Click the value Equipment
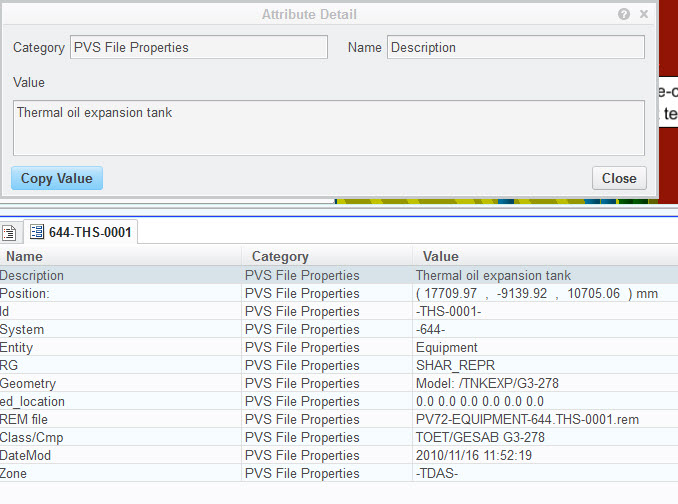This screenshot has width=678, height=504. coord(447,348)
